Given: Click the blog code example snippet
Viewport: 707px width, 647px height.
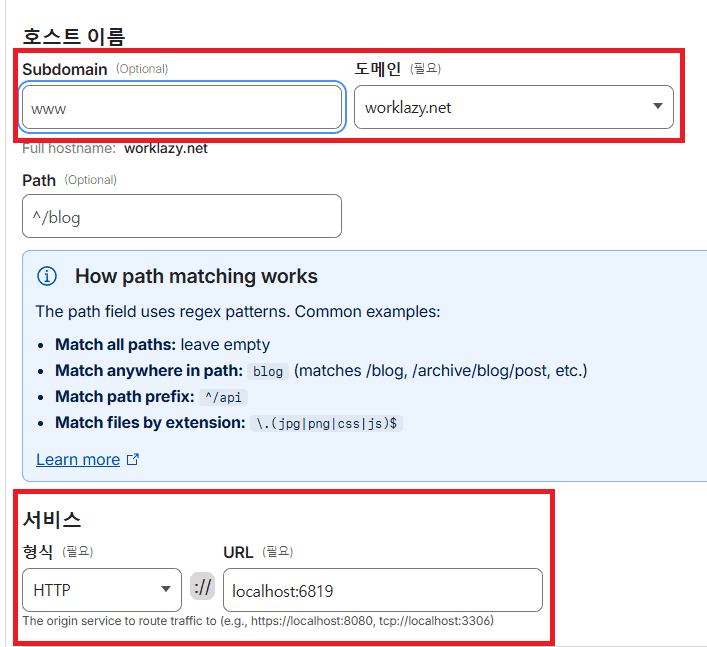Looking at the screenshot, I should (x=267, y=371).
